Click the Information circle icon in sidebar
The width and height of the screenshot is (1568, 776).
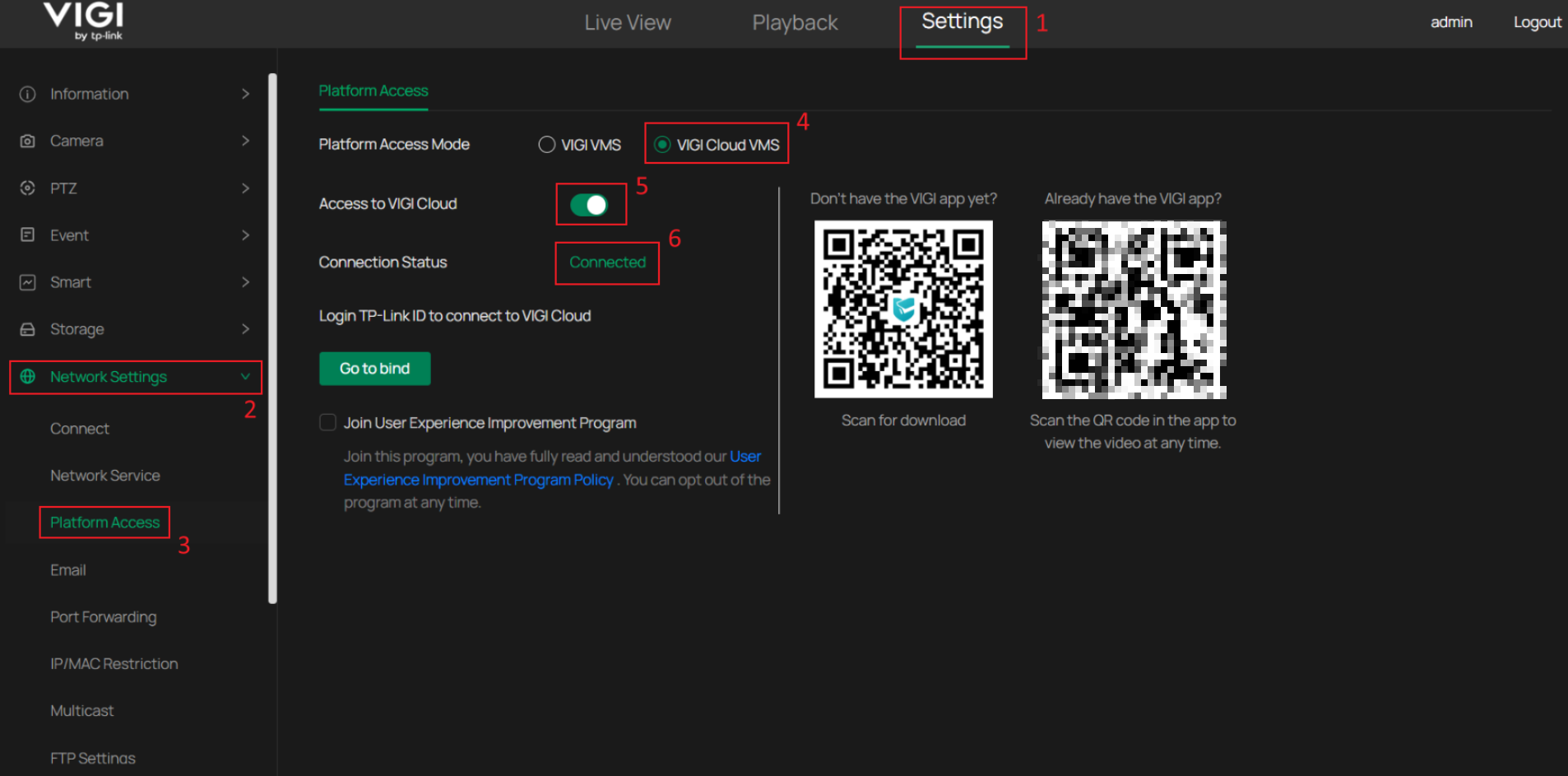click(27, 94)
